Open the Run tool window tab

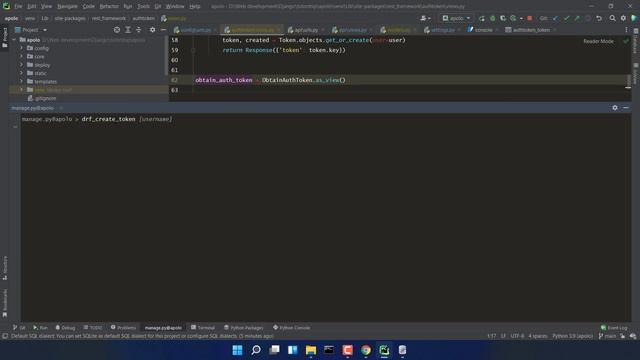(x=40, y=328)
